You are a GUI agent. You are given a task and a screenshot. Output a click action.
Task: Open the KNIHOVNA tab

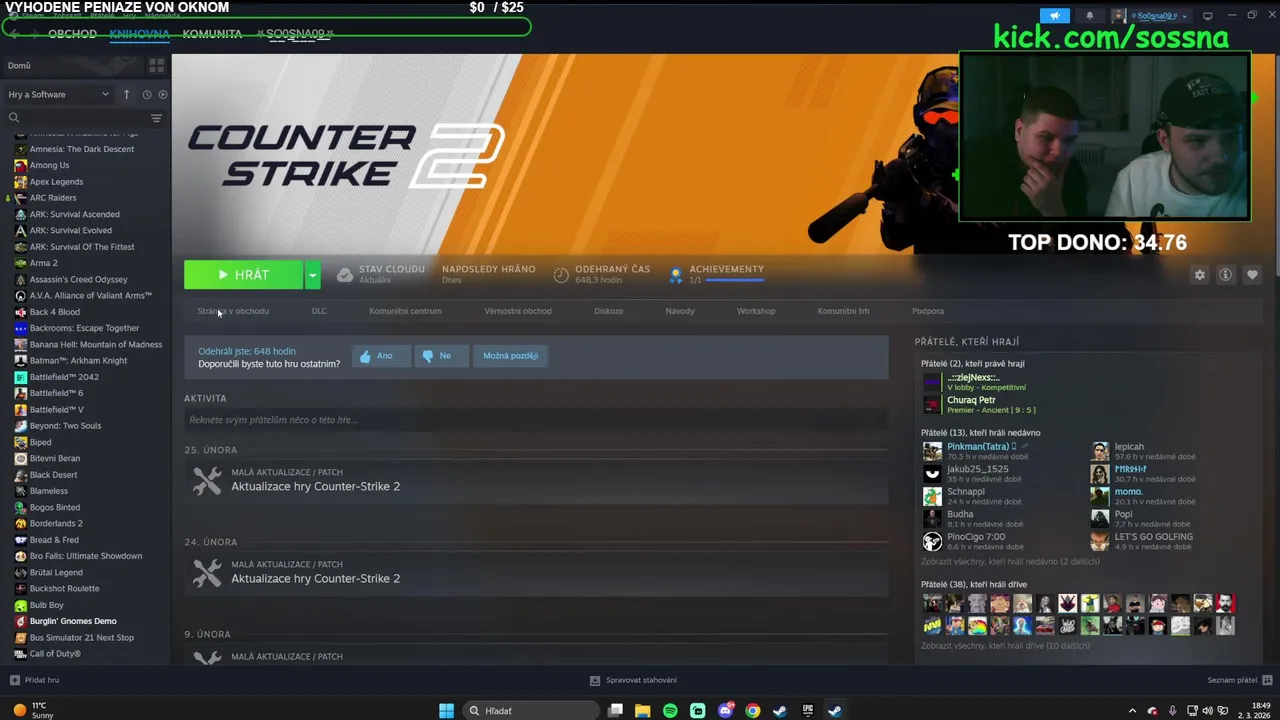[139, 34]
